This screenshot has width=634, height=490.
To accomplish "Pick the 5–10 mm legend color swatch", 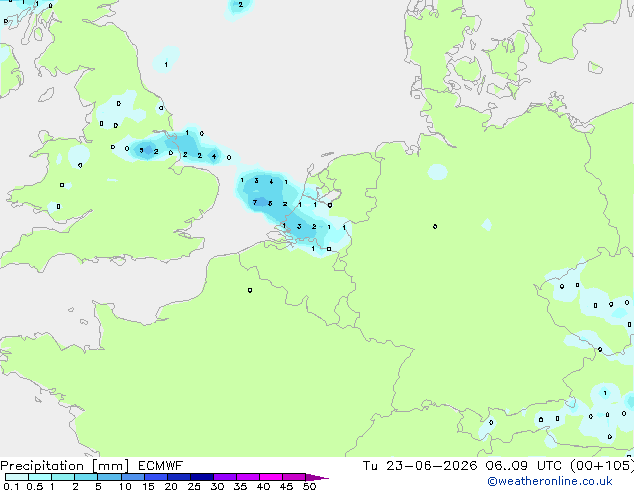I will (109, 477).
